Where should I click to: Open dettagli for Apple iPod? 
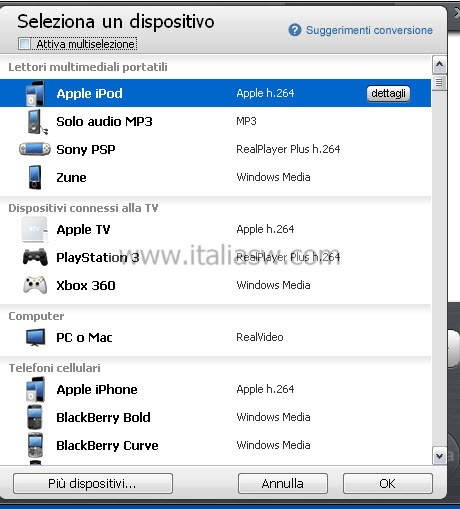388,93
